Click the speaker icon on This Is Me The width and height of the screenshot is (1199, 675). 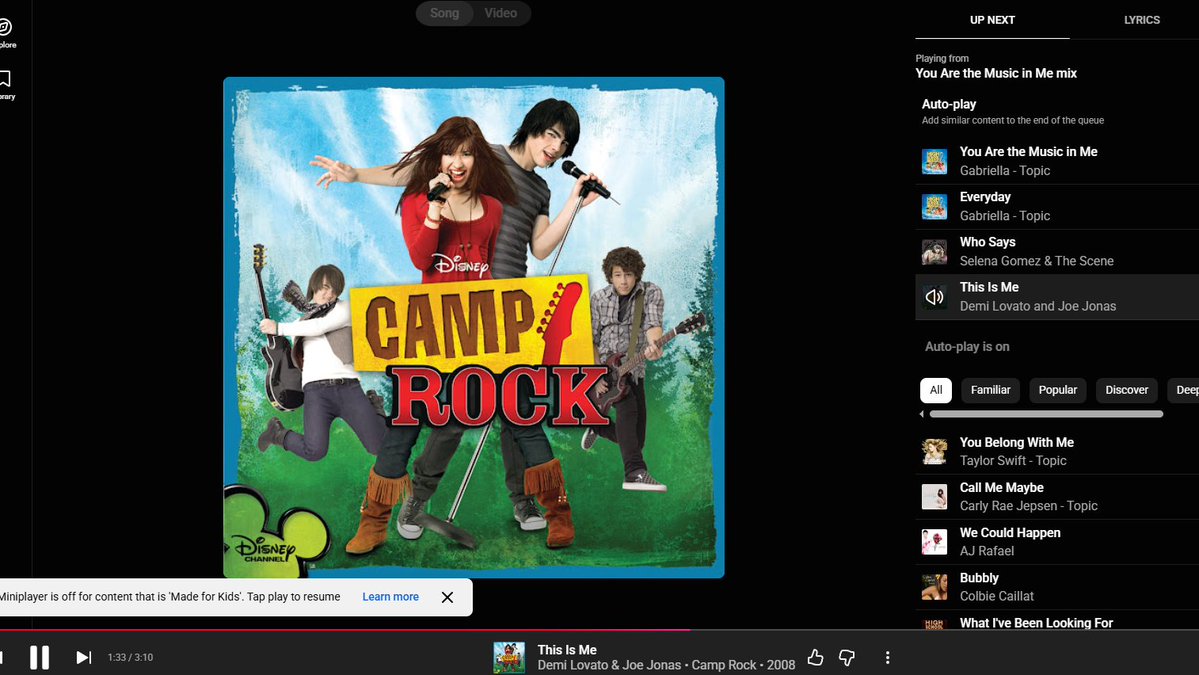pyautogui.click(x=934, y=297)
